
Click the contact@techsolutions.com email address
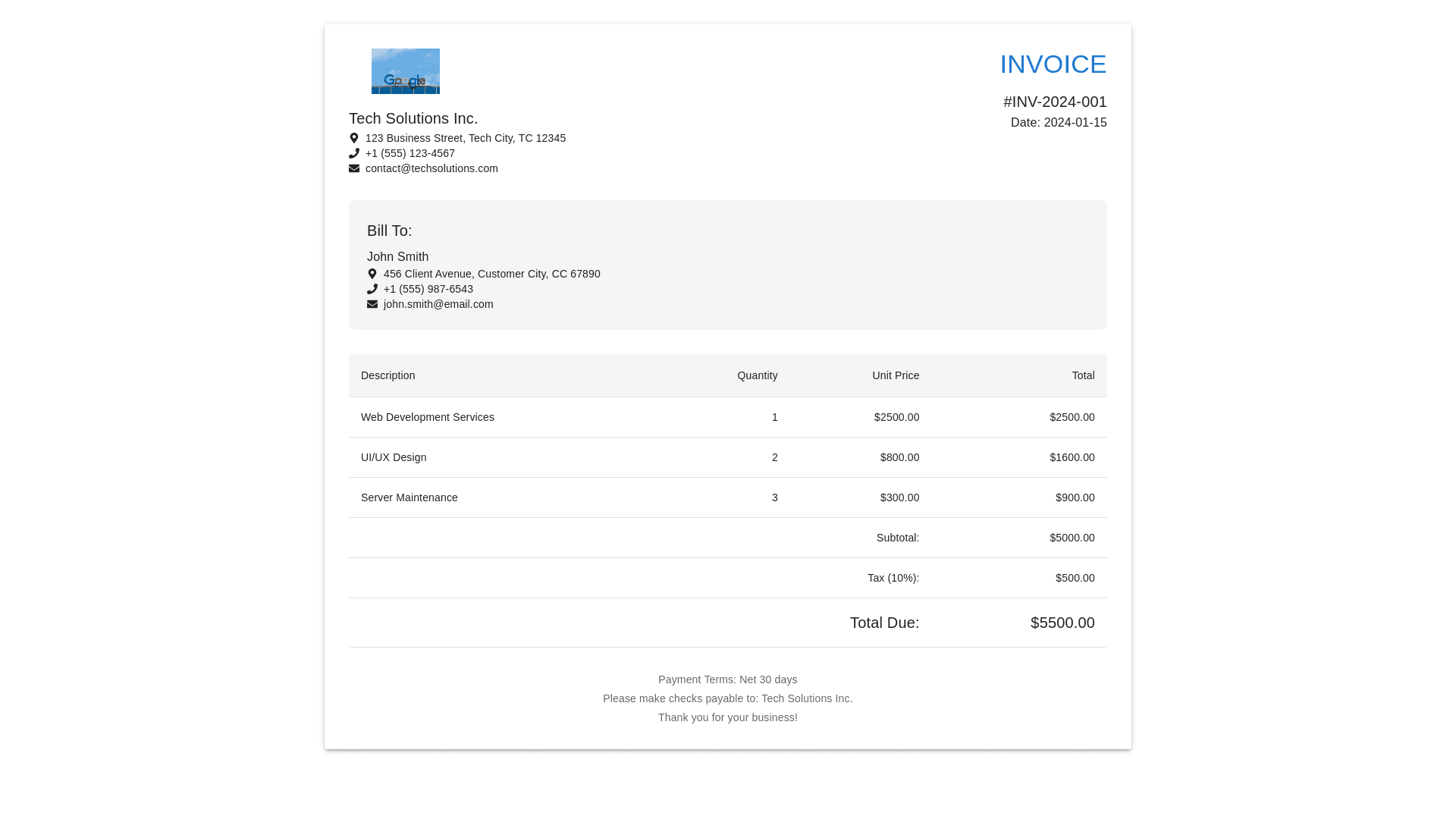(431, 168)
